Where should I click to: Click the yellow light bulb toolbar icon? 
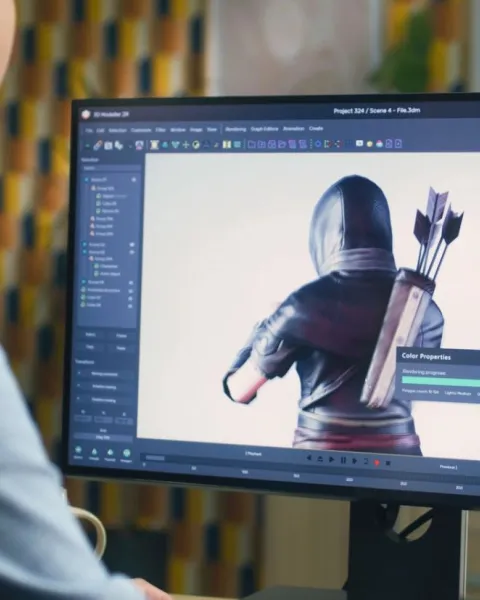[x=370, y=144]
